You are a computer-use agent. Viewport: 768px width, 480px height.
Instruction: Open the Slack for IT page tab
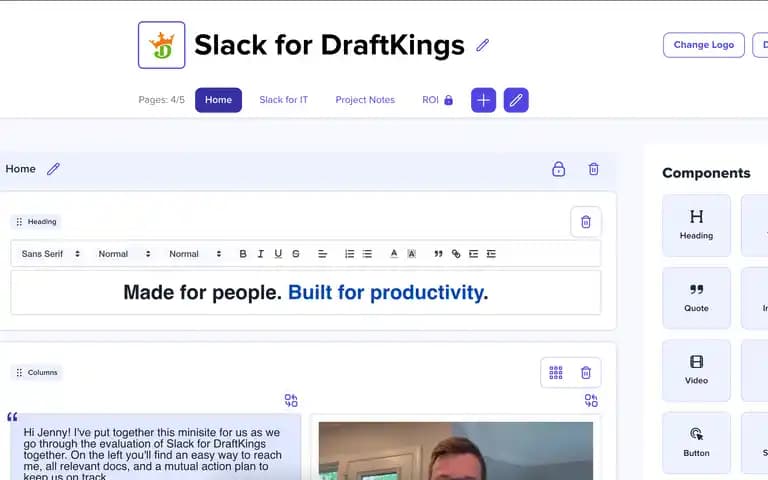pyautogui.click(x=284, y=100)
